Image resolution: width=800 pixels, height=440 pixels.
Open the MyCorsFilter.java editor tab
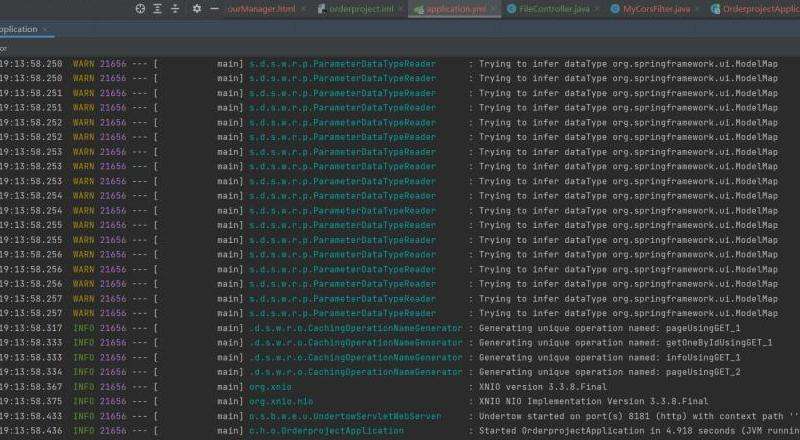pyautogui.click(x=656, y=9)
